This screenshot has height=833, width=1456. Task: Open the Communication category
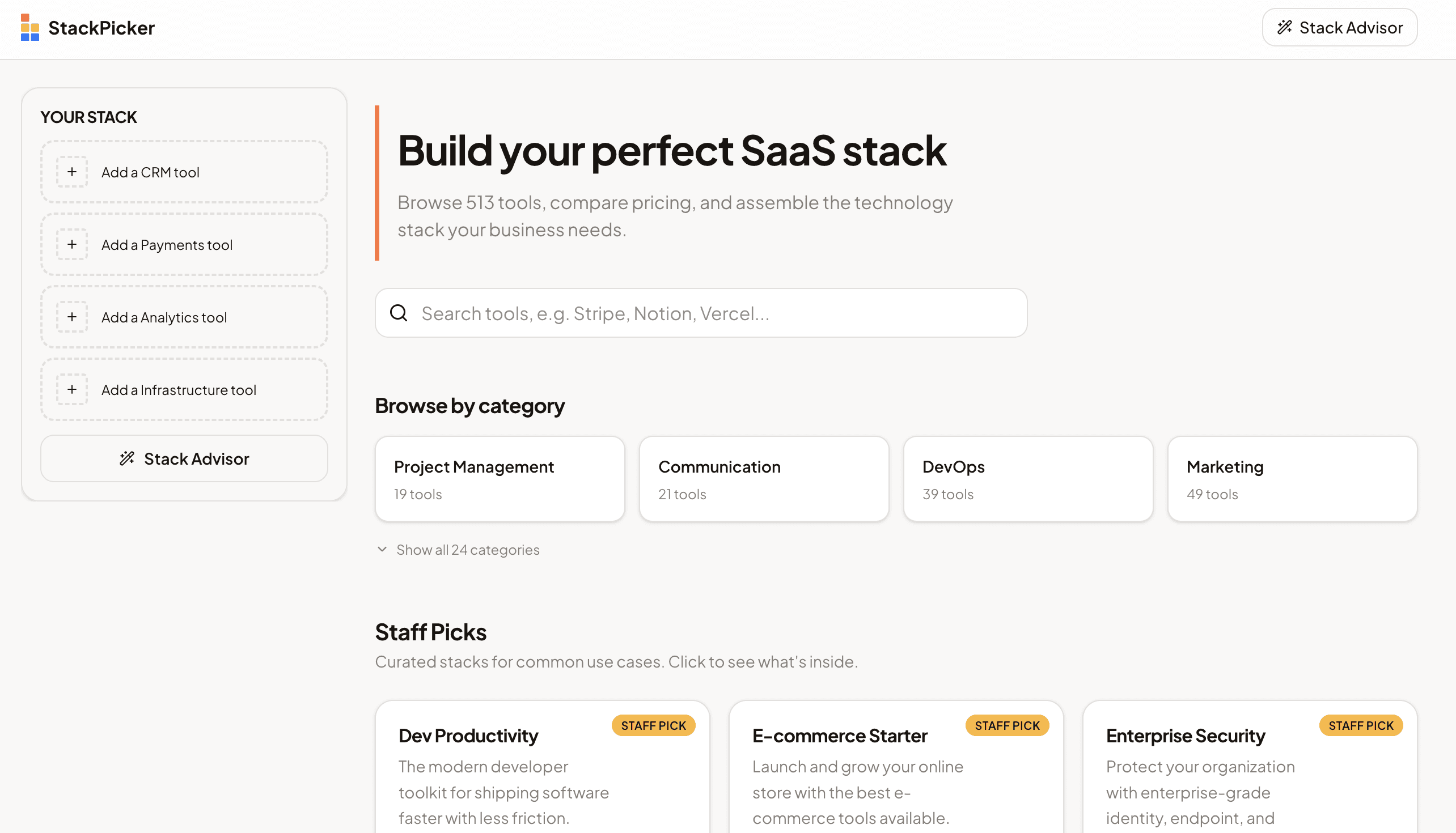764,478
